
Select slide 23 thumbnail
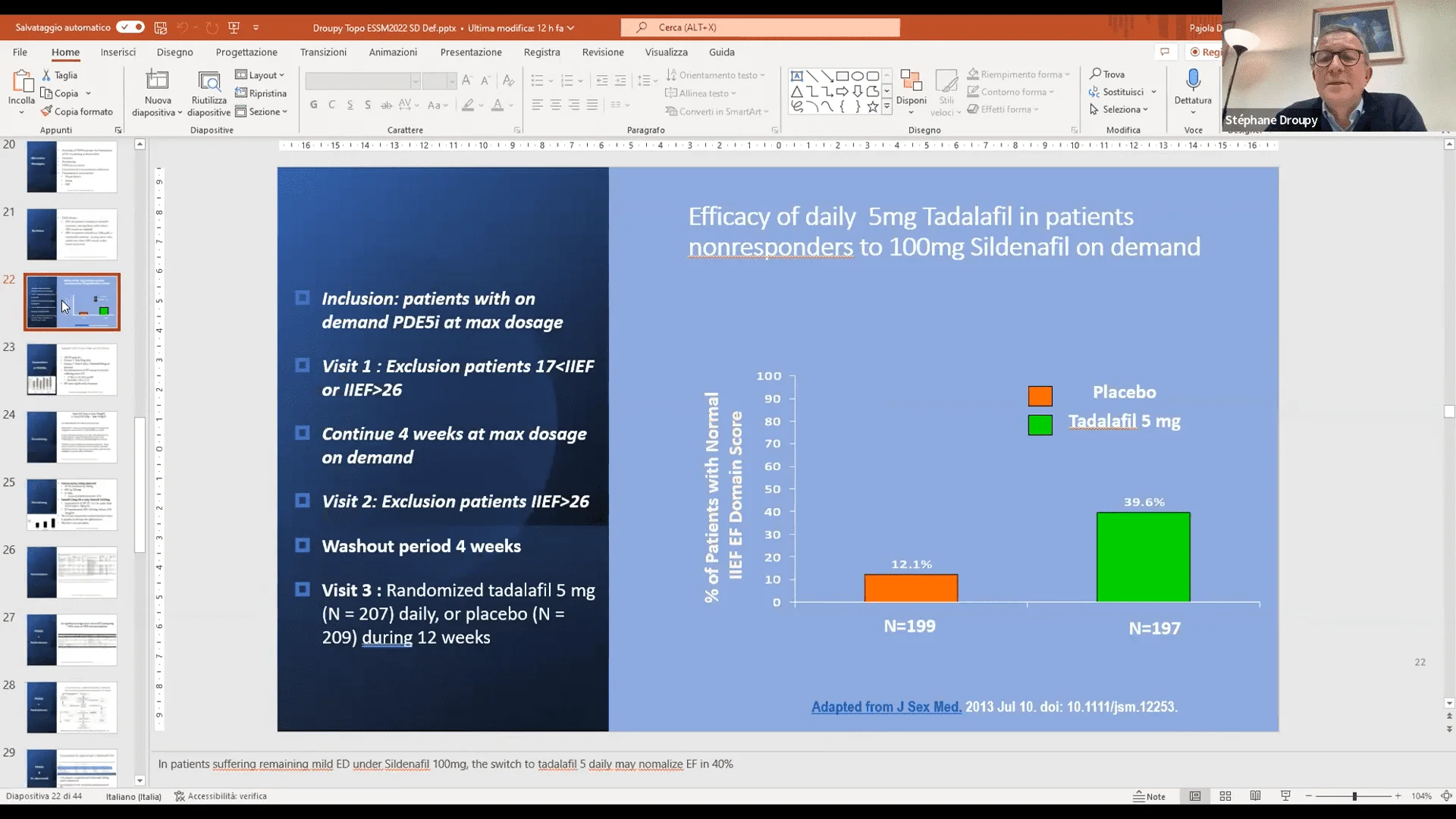(x=72, y=370)
